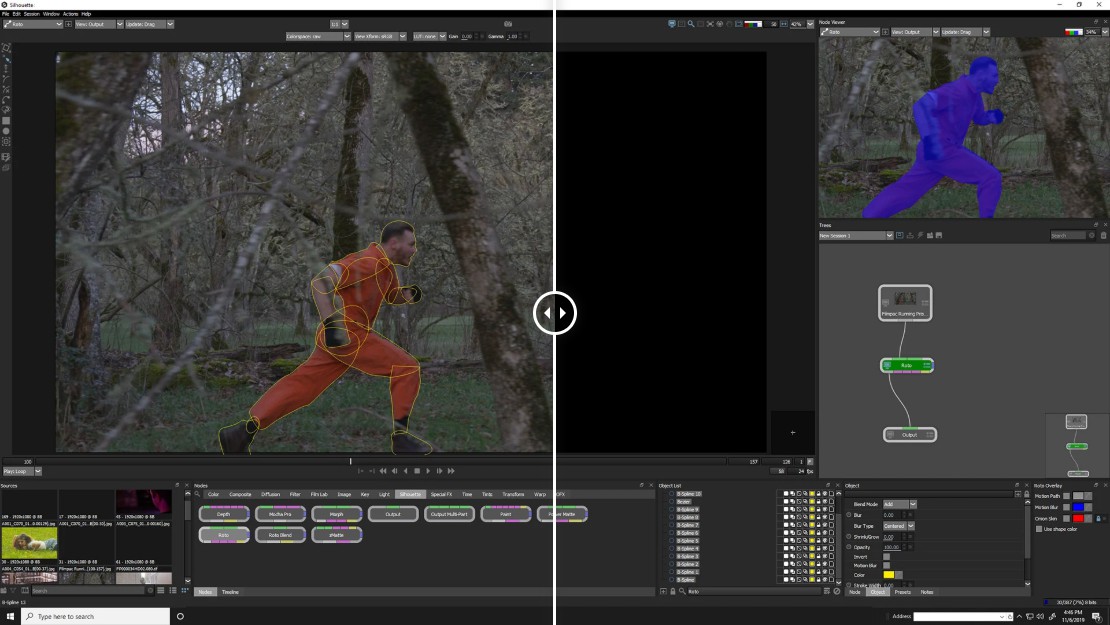This screenshot has width=1110, height=625.
Task: Click the comparison split handle arrows
Action: (x=554, y=313)
